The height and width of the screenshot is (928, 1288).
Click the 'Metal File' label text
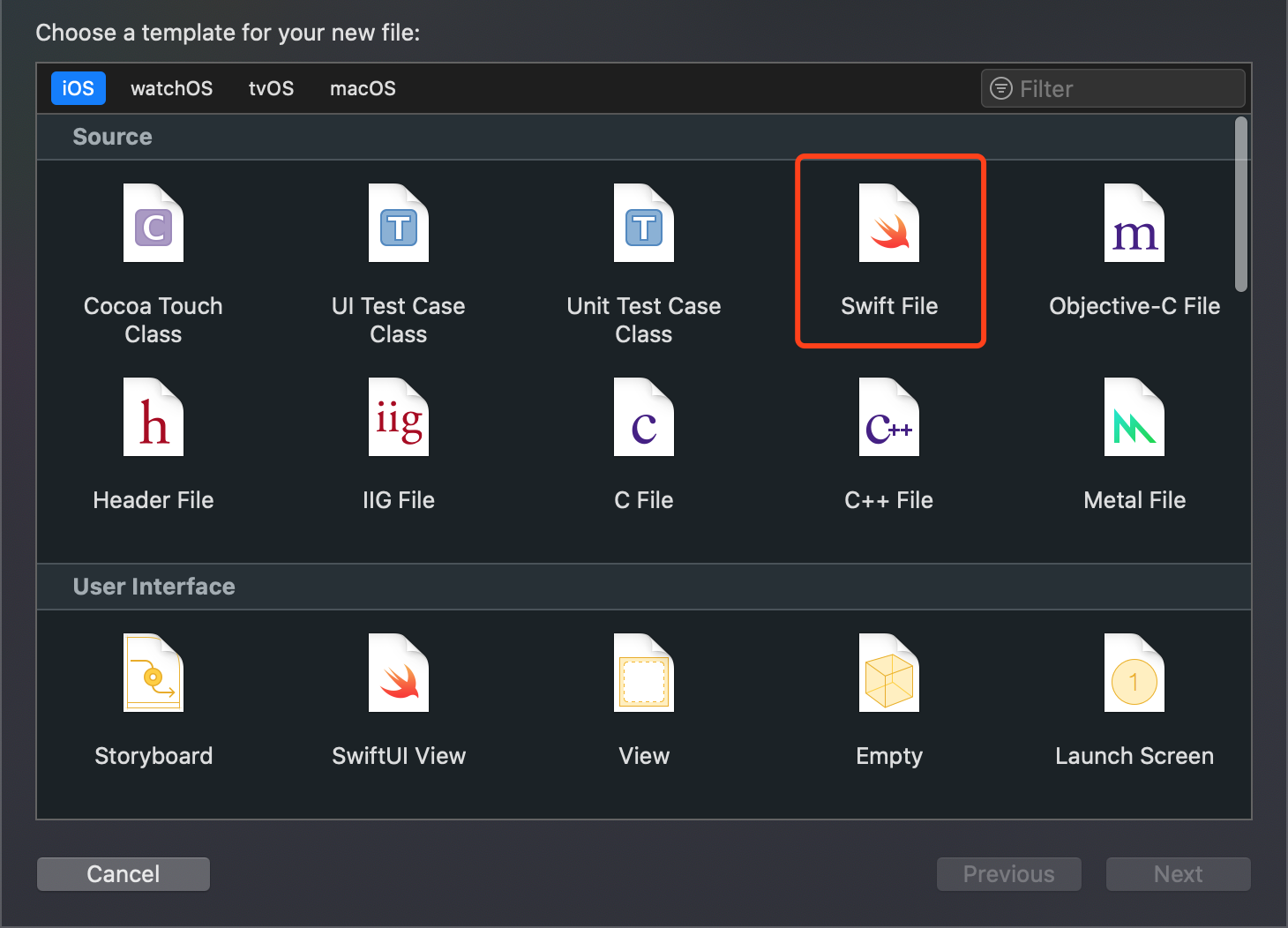click(1134, 500)
